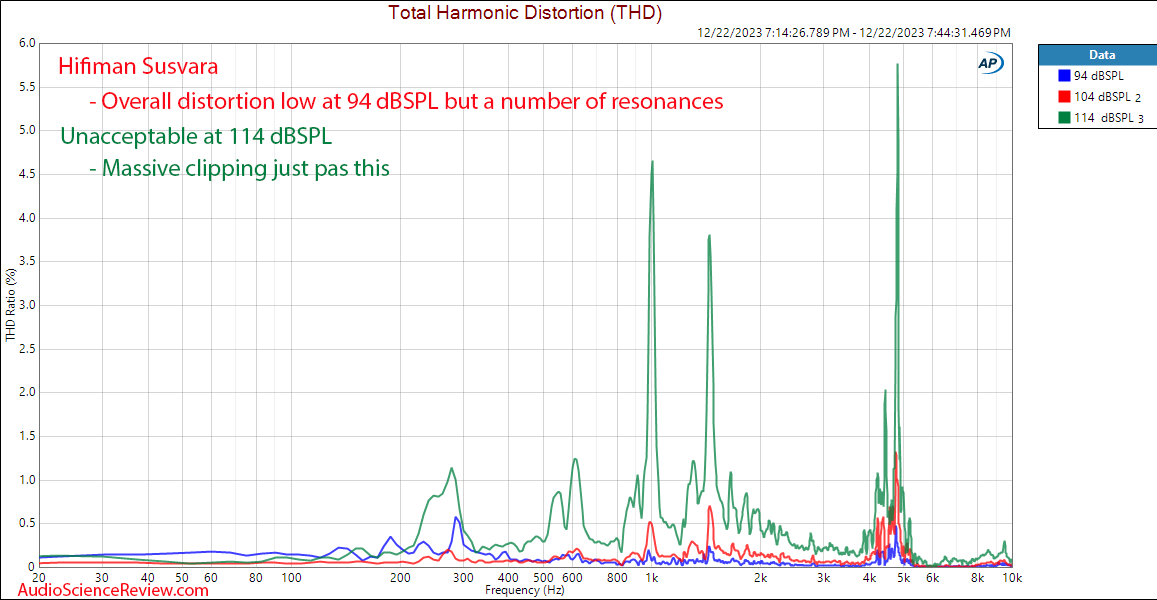Select the blue 94 dBSPL legend swatch

pos(1064,76)
